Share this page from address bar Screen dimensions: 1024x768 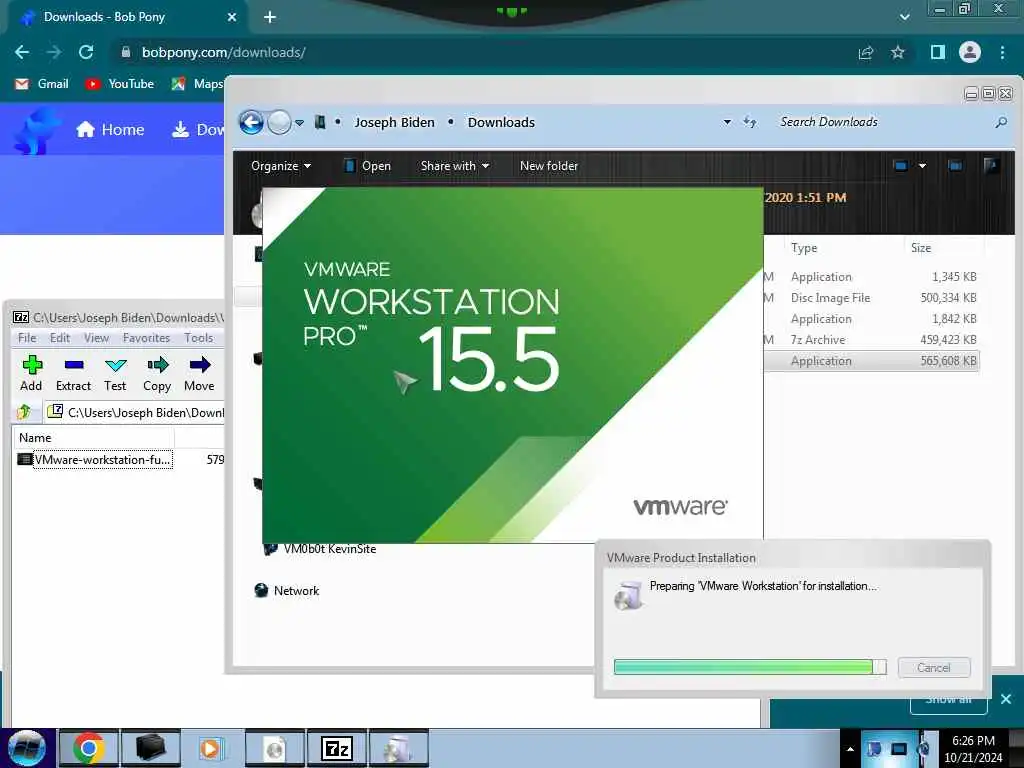coord(866,52)
